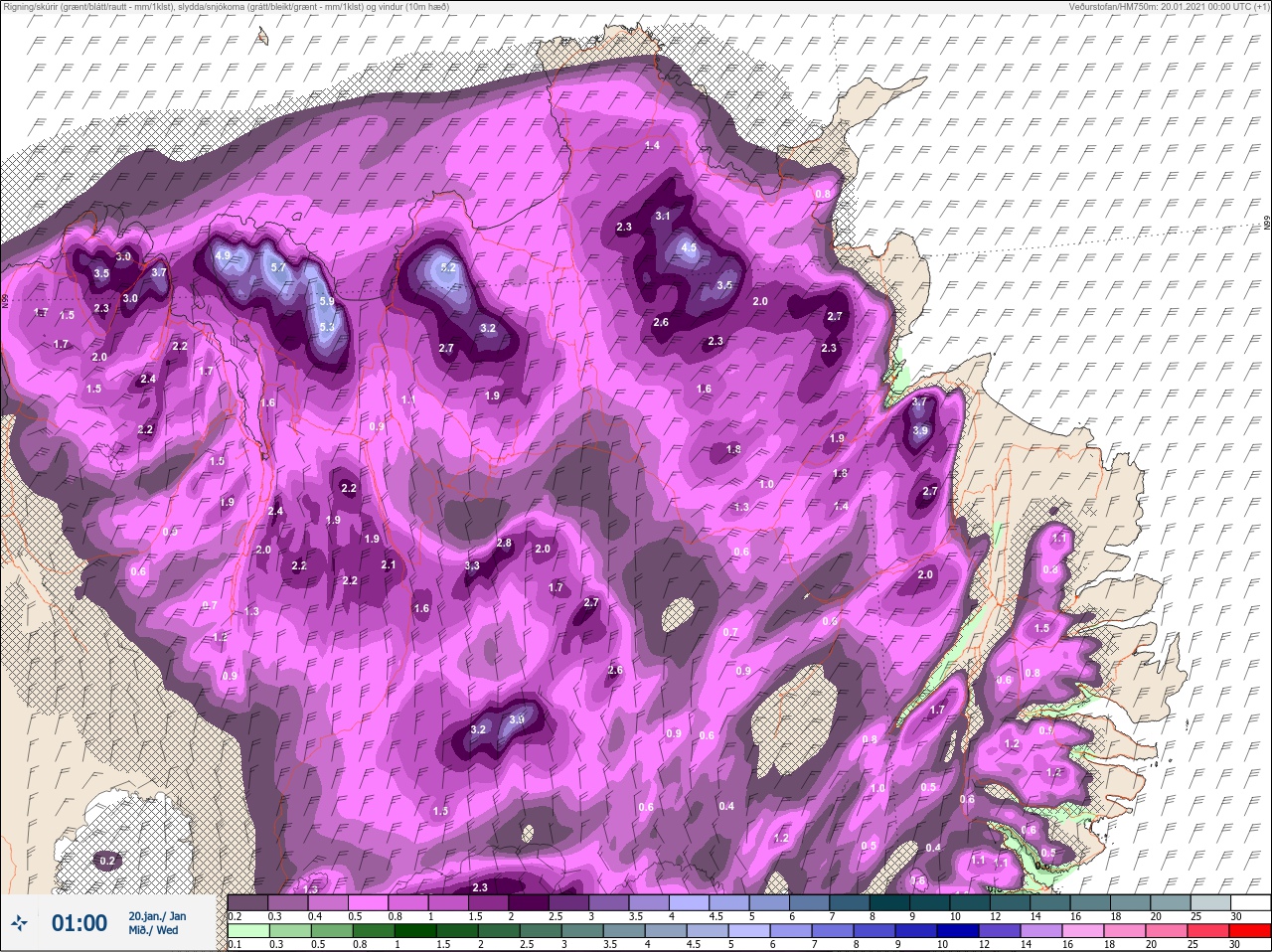This screenshot has height=952, width=1272.
Task: Select the 5.7 precipitation value on map
Action: click(x=278, y=267)
